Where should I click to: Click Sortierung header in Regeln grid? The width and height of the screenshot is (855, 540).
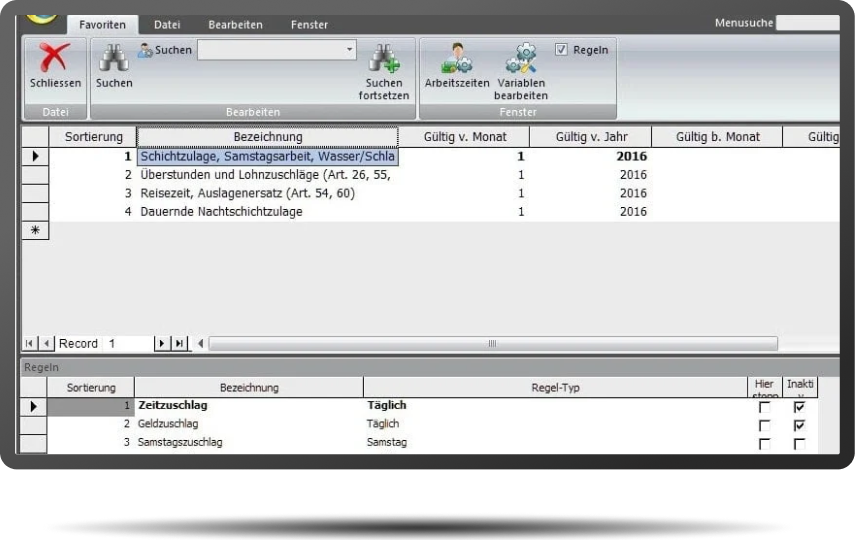tap(91, 388)
